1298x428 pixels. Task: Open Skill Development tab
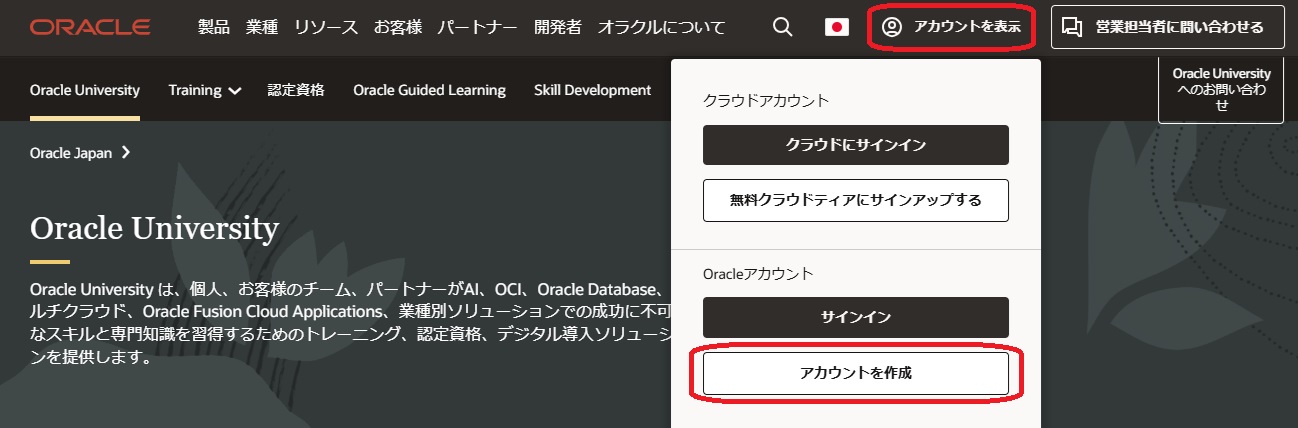point(592,90)
